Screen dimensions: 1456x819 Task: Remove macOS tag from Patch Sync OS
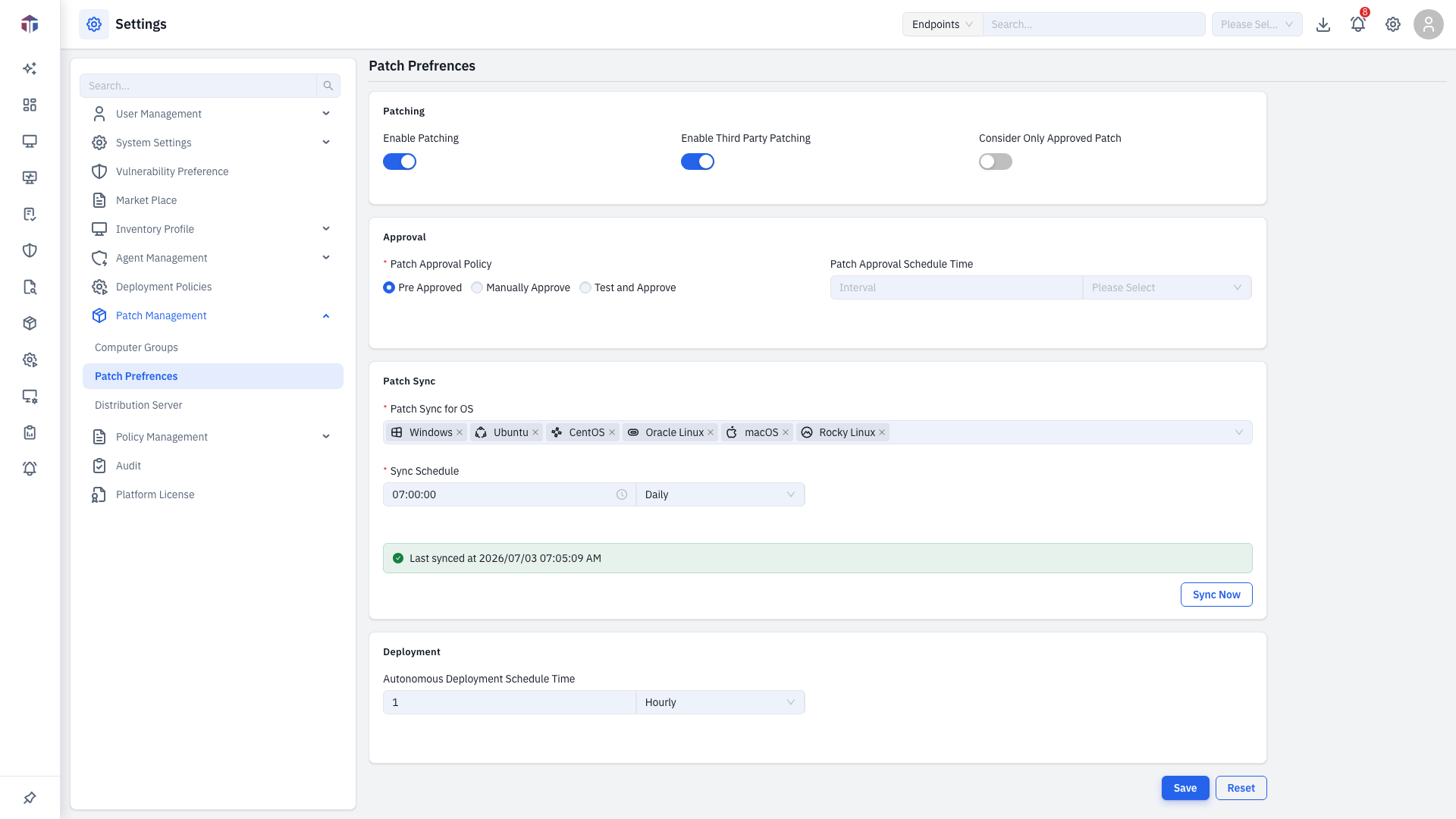click(x=786, y=432)
